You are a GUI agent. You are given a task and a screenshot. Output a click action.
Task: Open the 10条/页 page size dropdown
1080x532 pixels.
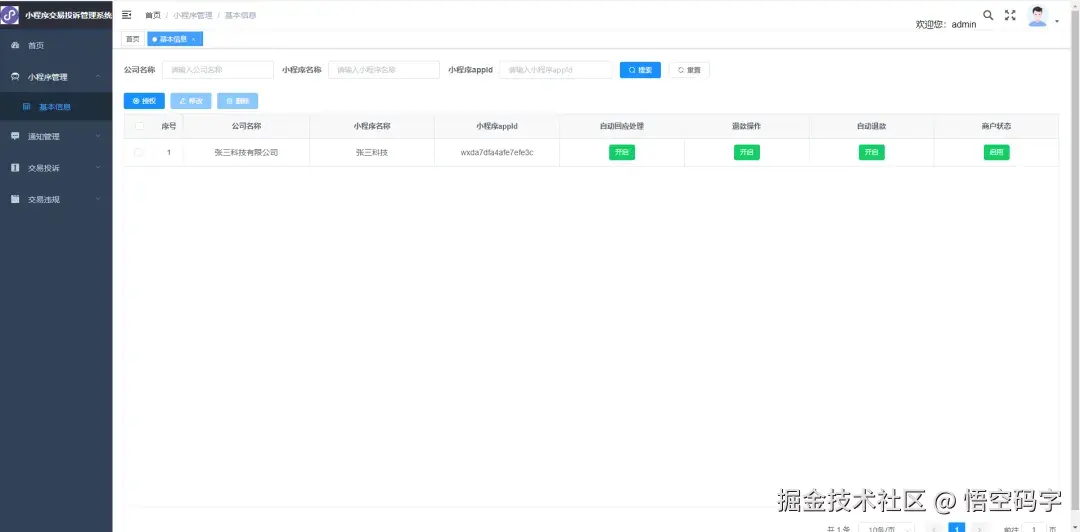(887, 528)
